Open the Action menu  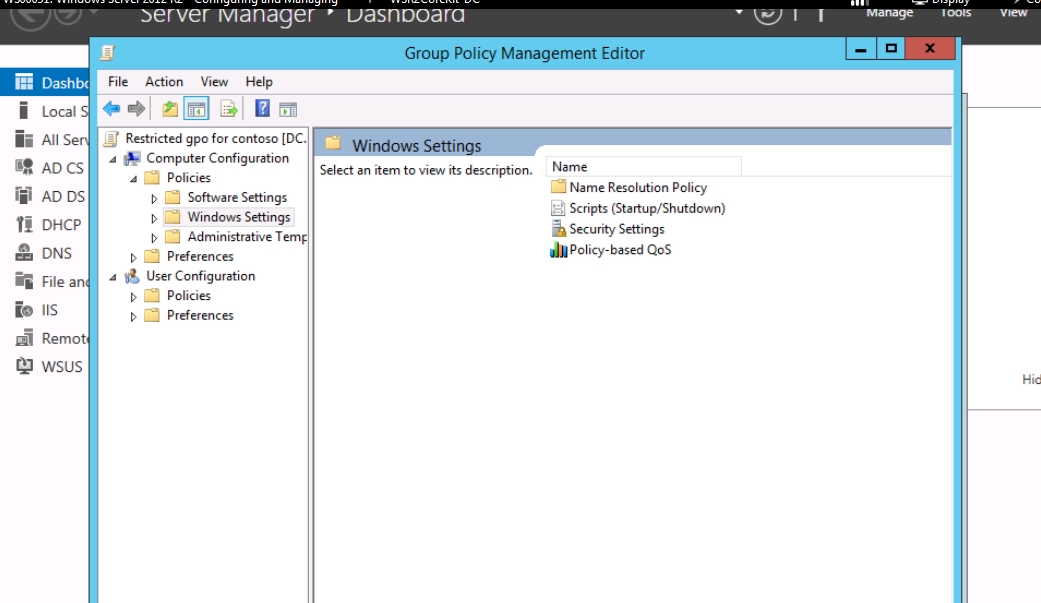pyautogui.click(x=164, y=82)
